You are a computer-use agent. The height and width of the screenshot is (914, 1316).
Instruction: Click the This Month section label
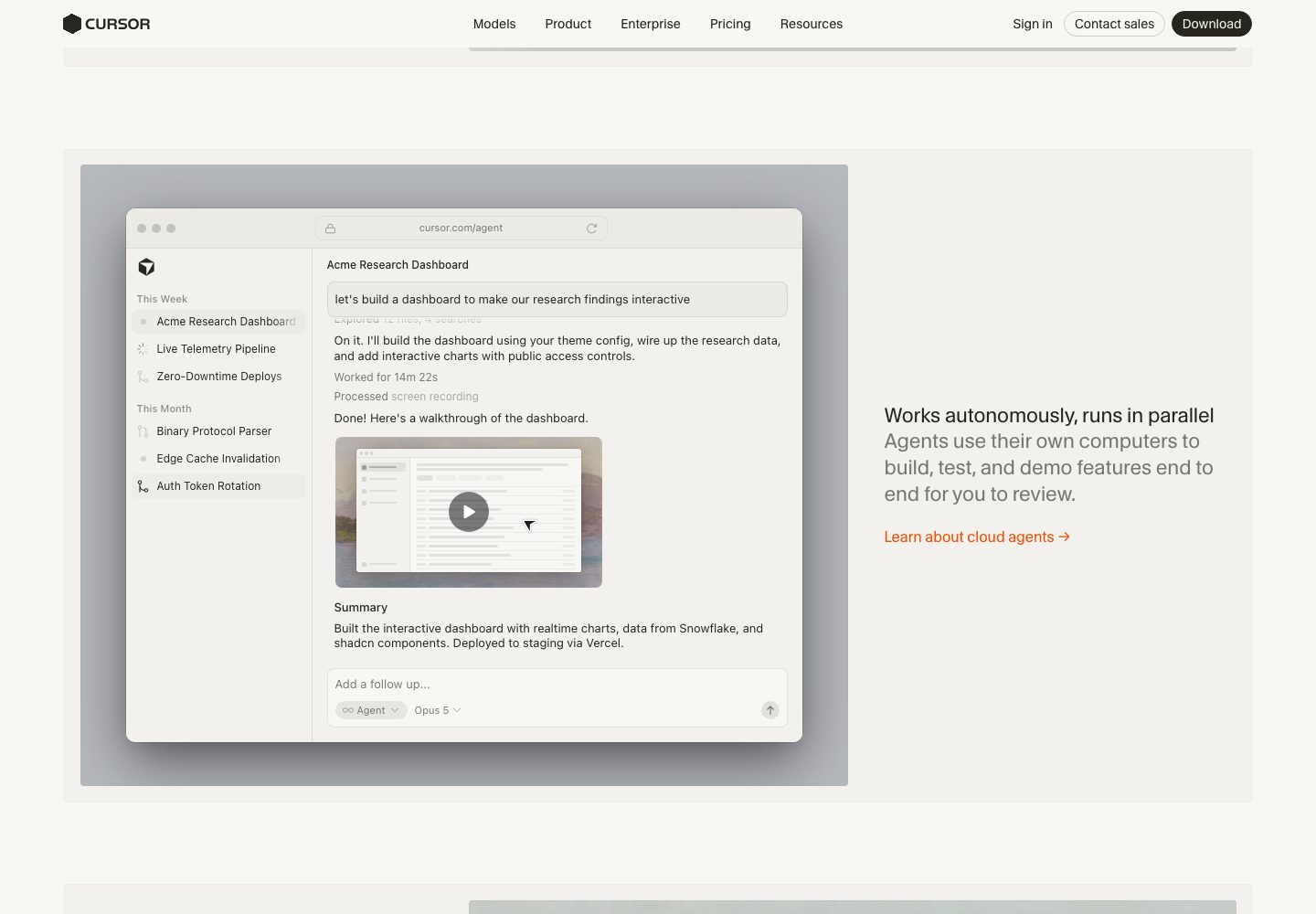(164, 409)
